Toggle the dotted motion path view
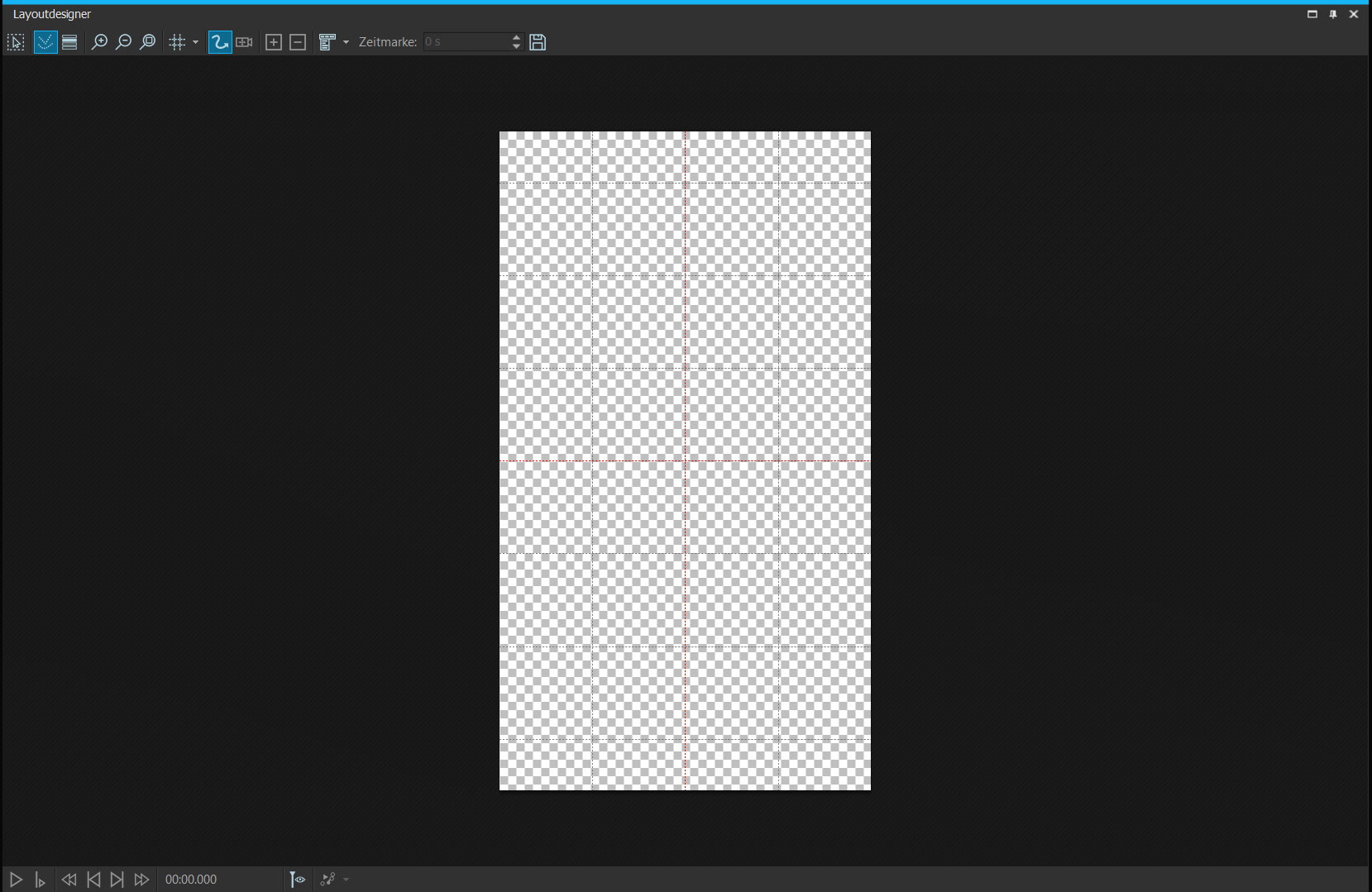This screenshot has height=892, width=1372. click(x=45, y=42)
